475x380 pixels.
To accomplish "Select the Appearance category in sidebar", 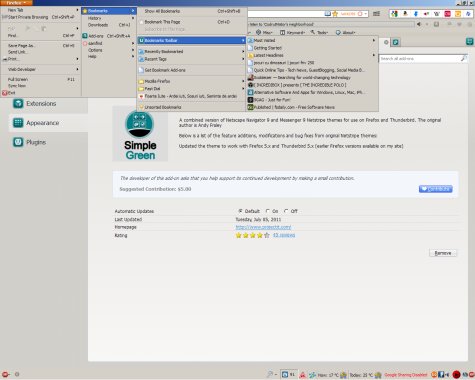I will (x=48, y=123).
